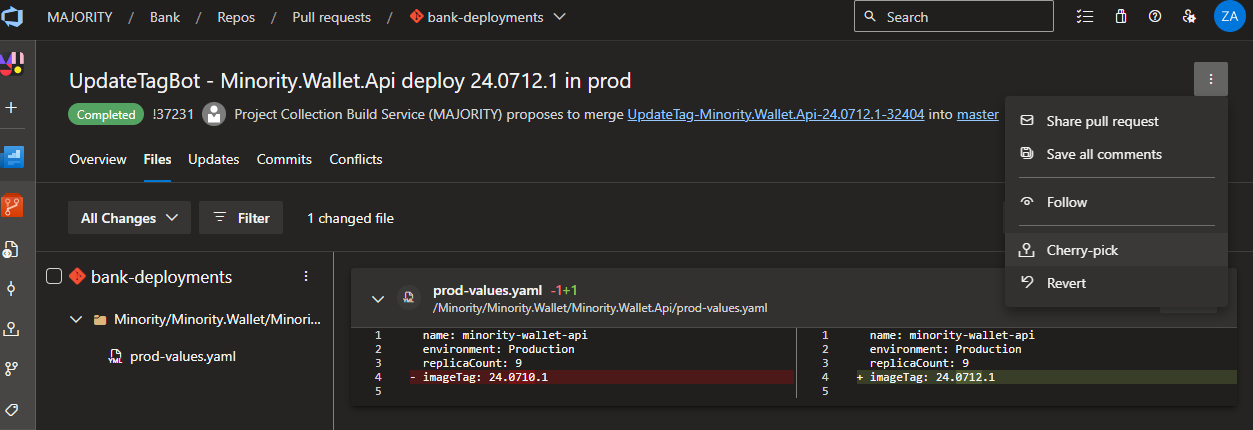Click the ZA user avatar
Screen dimensions: 1253x430
pyautogui.click(x=1229, y=16)
